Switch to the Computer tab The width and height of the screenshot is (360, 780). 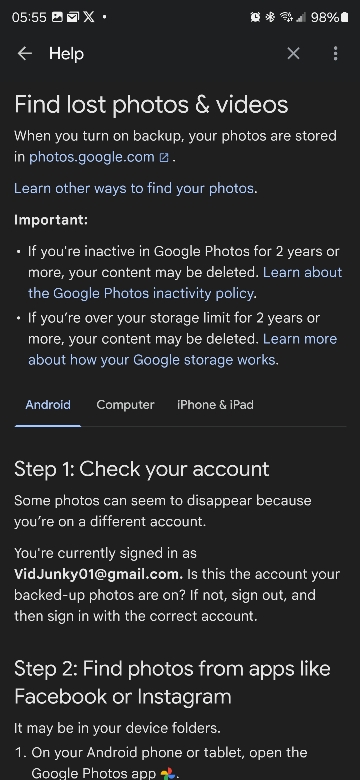pyautogui.click(x=125, y=405)
